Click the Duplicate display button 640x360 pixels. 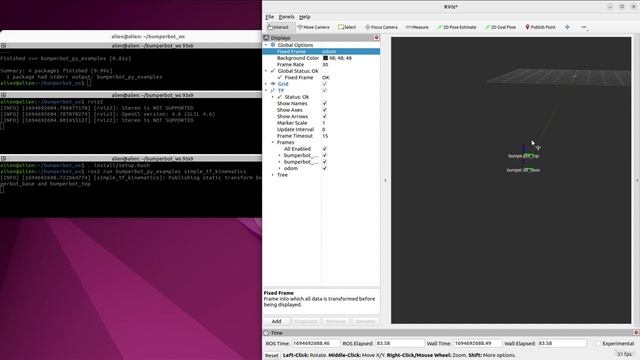306,321
